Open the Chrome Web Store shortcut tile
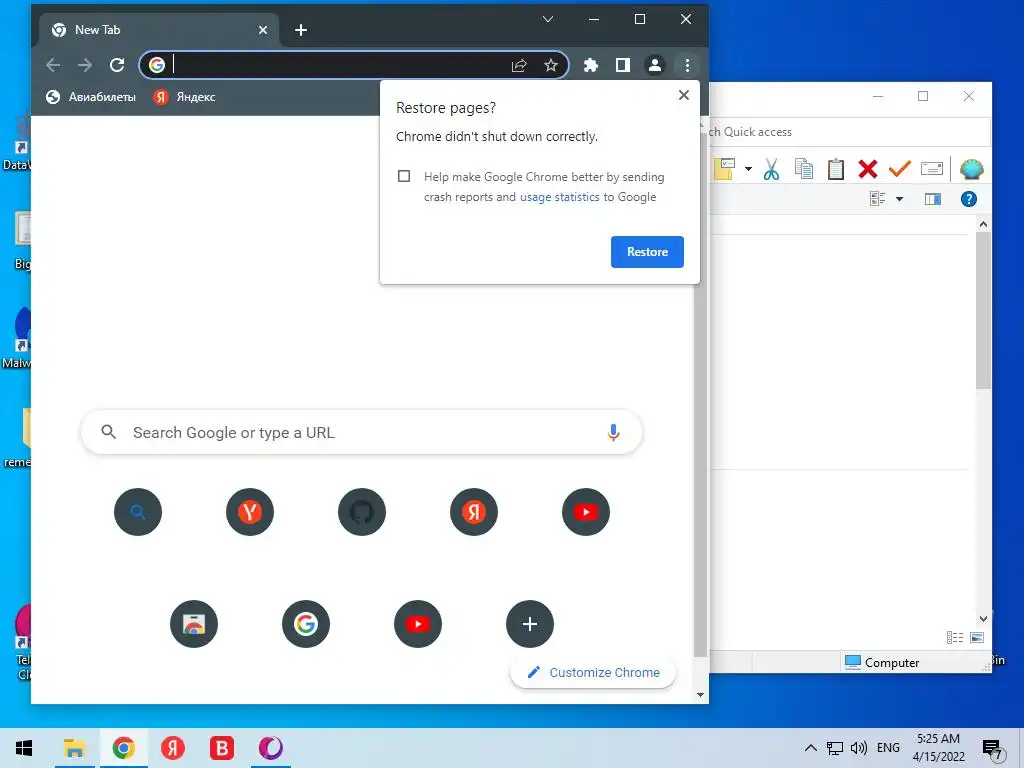Screen dimensions: 1024x768 [194, 624]
